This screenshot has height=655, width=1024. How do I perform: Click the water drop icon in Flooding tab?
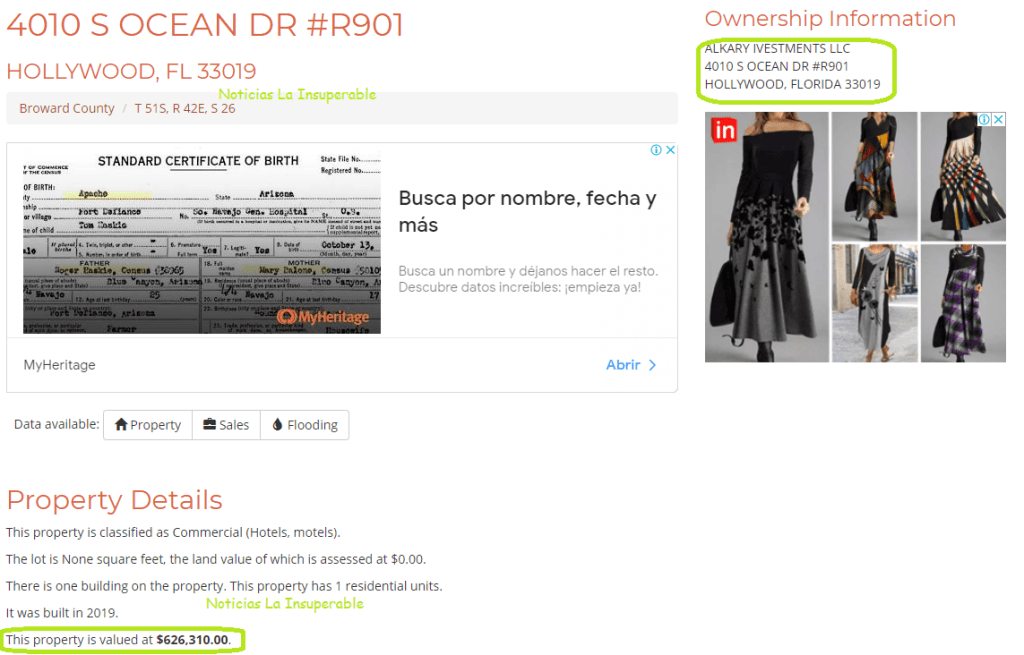click(x=278, y=424)
